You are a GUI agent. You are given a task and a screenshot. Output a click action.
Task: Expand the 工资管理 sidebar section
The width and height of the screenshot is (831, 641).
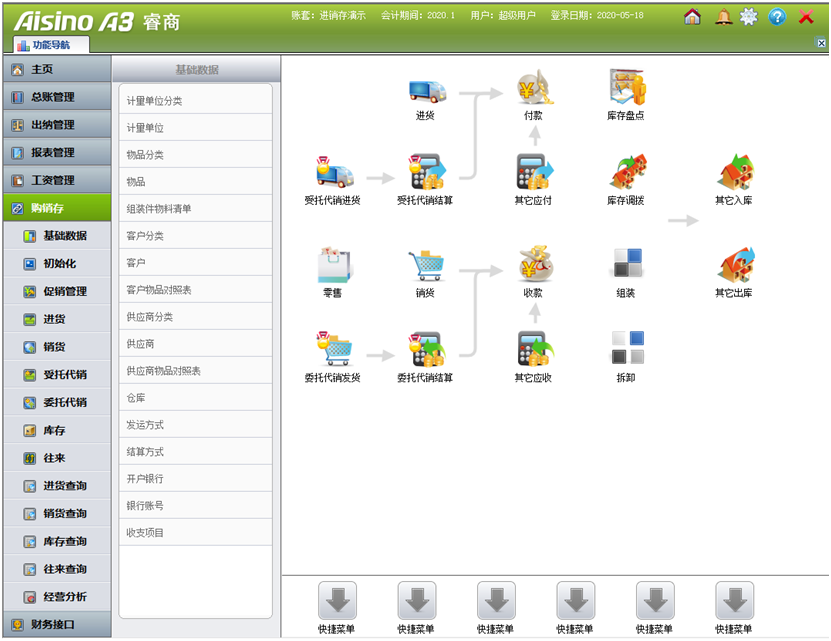(x=56, y=181)
